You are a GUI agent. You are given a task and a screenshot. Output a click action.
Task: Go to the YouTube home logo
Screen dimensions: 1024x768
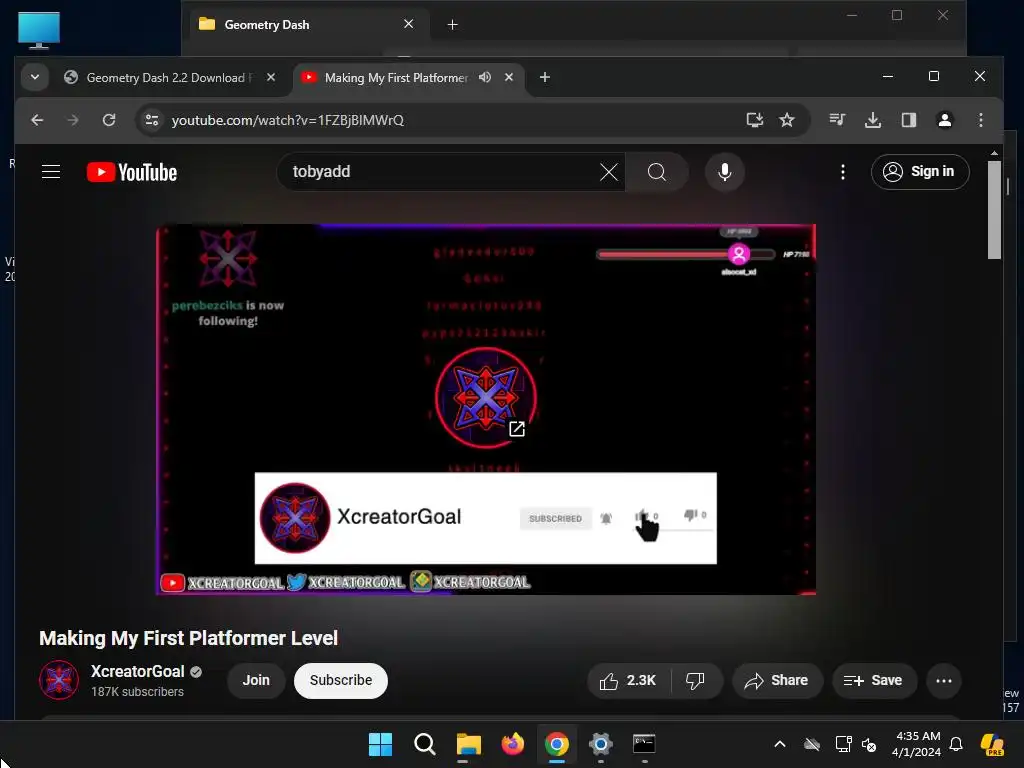coord(132,172)
